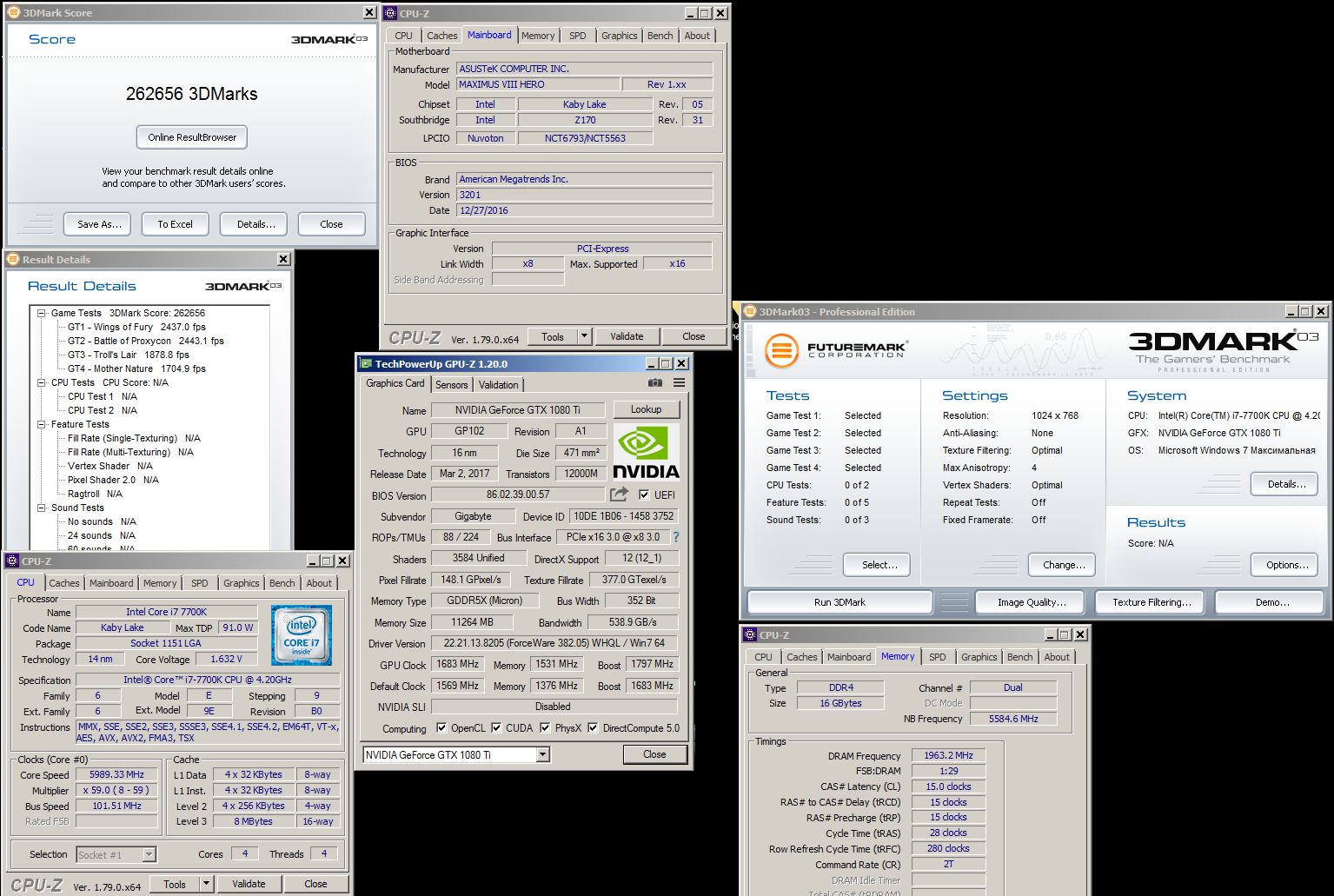Click Details... button in 3DMark Score window
The width and height of the screenshot is (1334, 896).
click(256, 224)
